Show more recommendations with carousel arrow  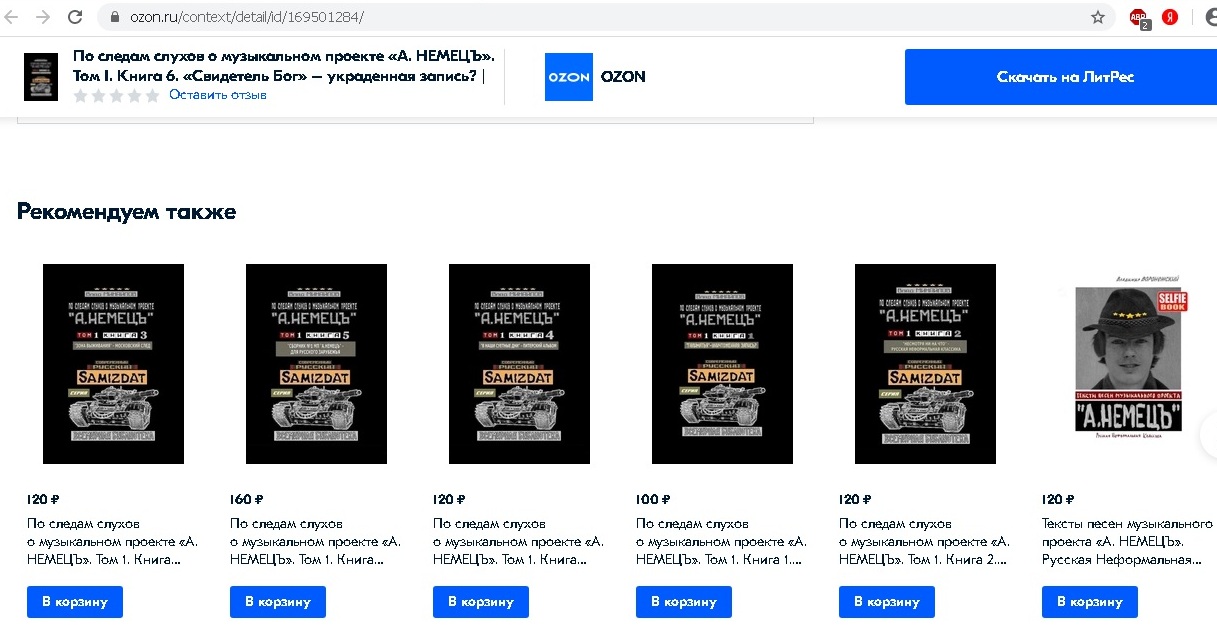point(1209,435)
